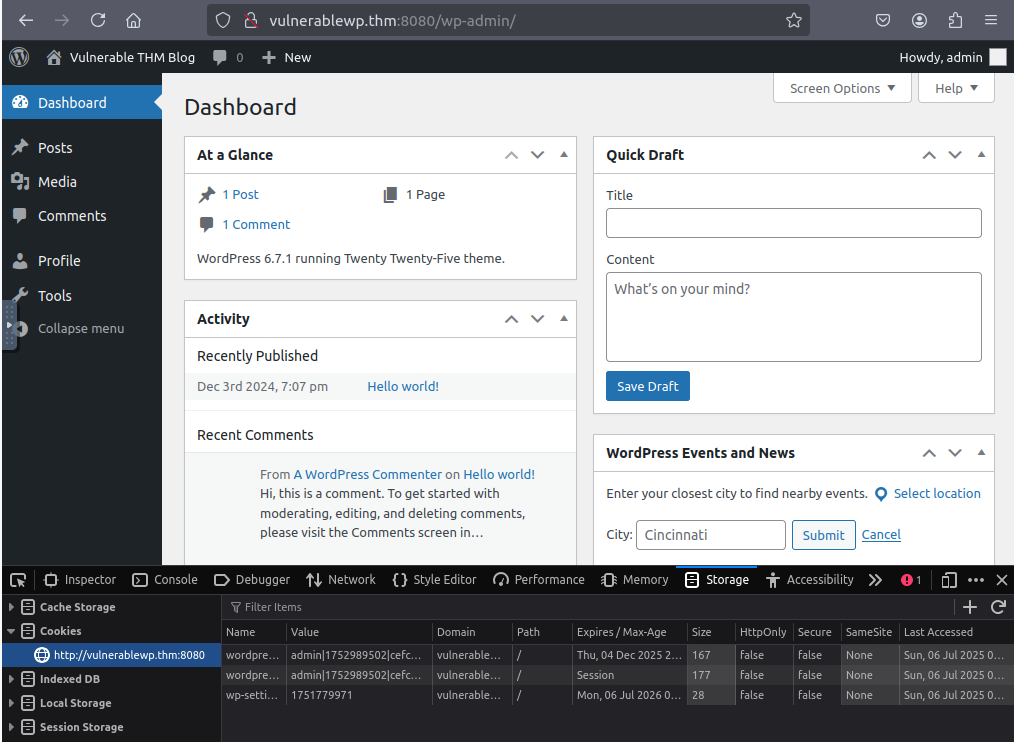
Task: Close the DevTools panel
Action: pyautogui.click(x=1002, y=580)
